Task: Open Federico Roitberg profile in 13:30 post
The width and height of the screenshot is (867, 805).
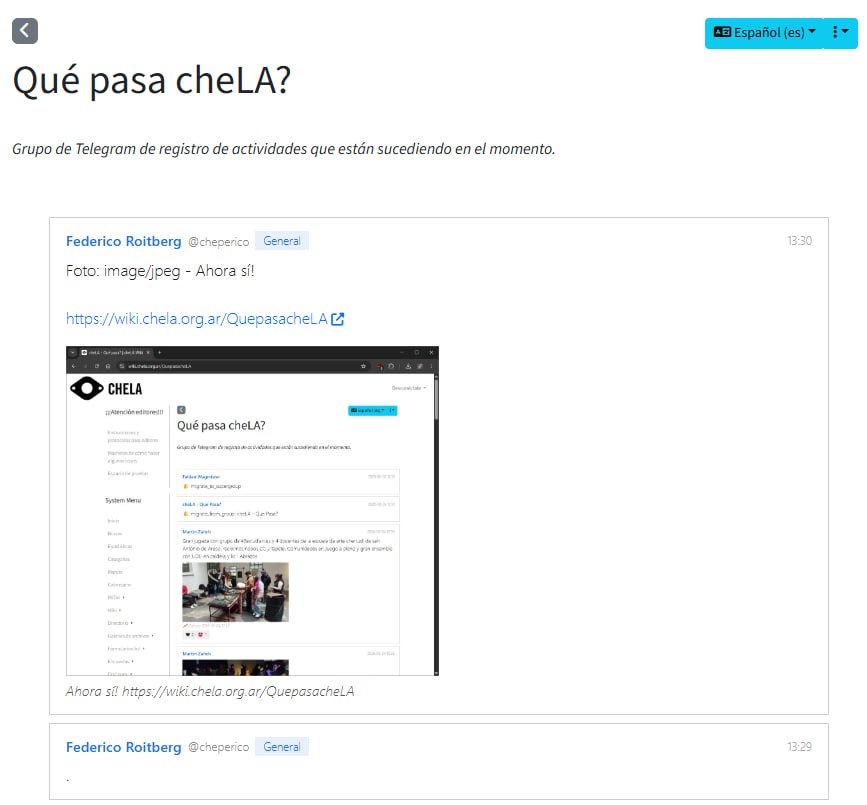Action: pos(123,242)
